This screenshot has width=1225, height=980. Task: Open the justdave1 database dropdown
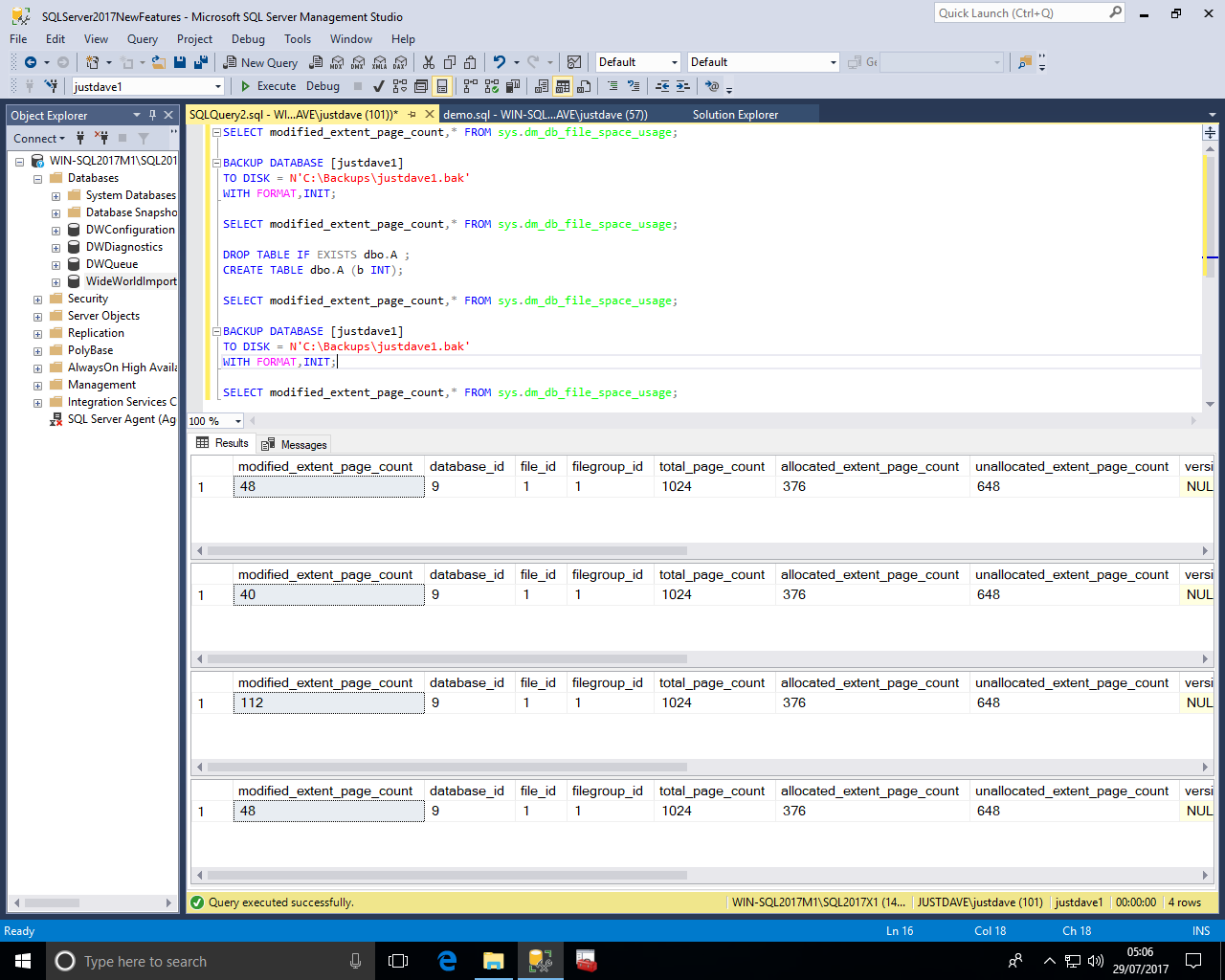218,87
